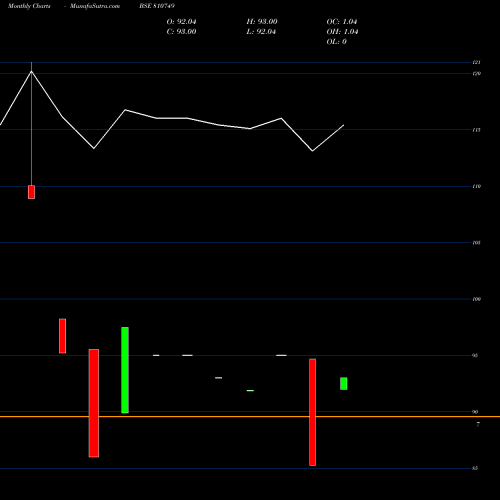Click the 90 price axis label
Image resolution: width=500 pixels, height=500 pixels.
coord(475,412)
